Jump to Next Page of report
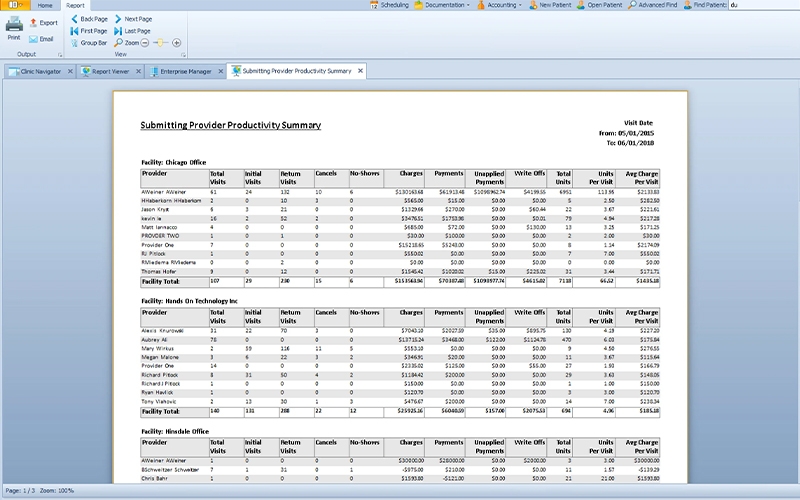Viewport: 800px width, 500px height. (132, 19)
